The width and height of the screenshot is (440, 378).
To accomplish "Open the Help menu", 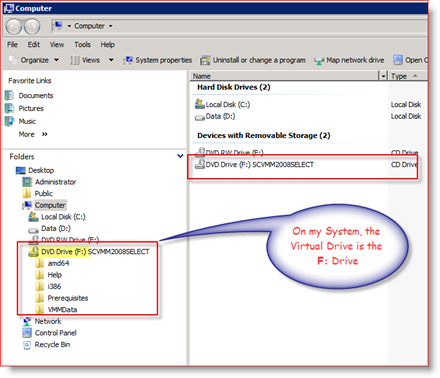I will 108,44.
